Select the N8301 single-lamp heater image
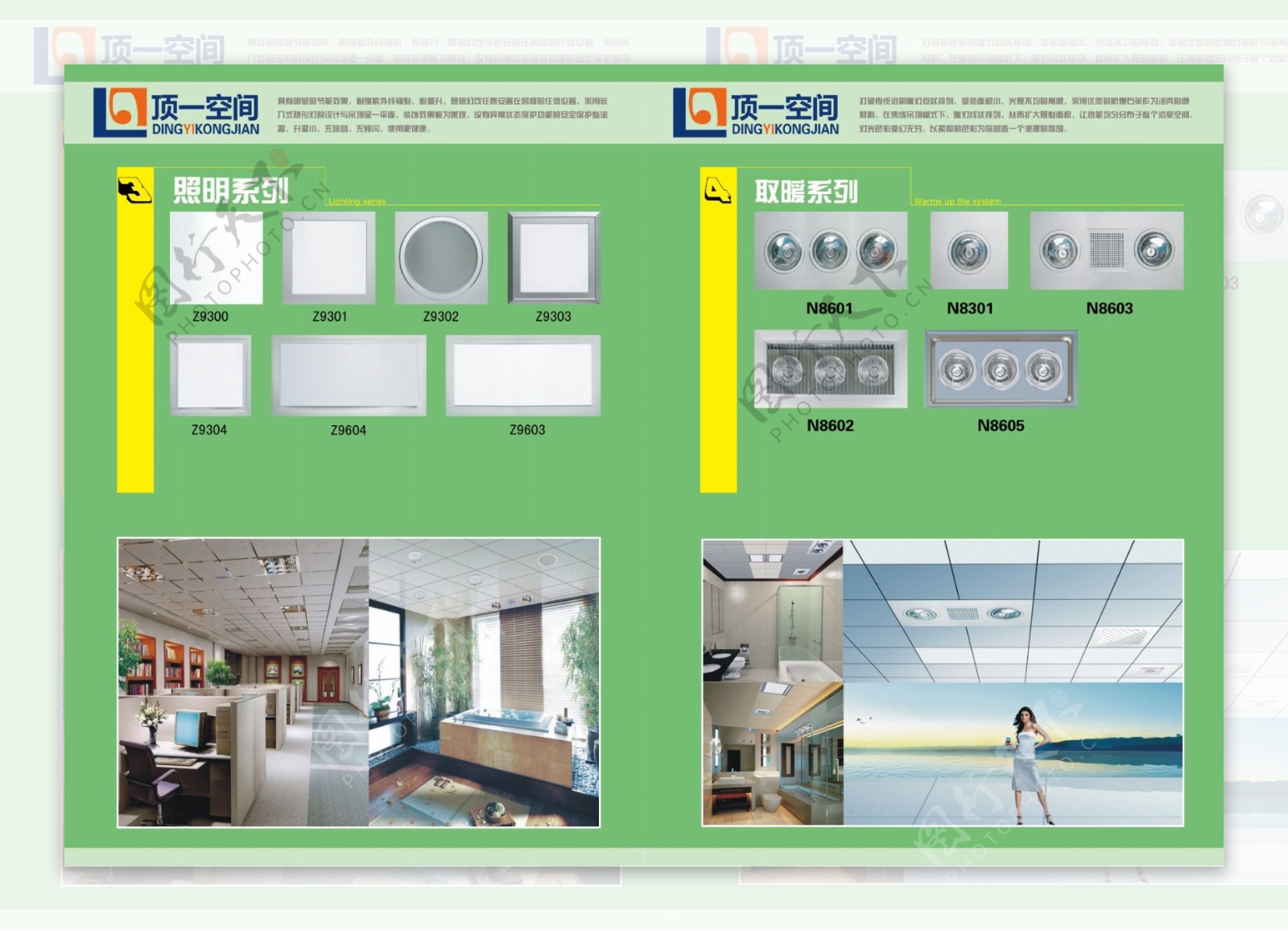This screenshot has height=931, width=1288. pyautogui.click(x=969, y=250)
